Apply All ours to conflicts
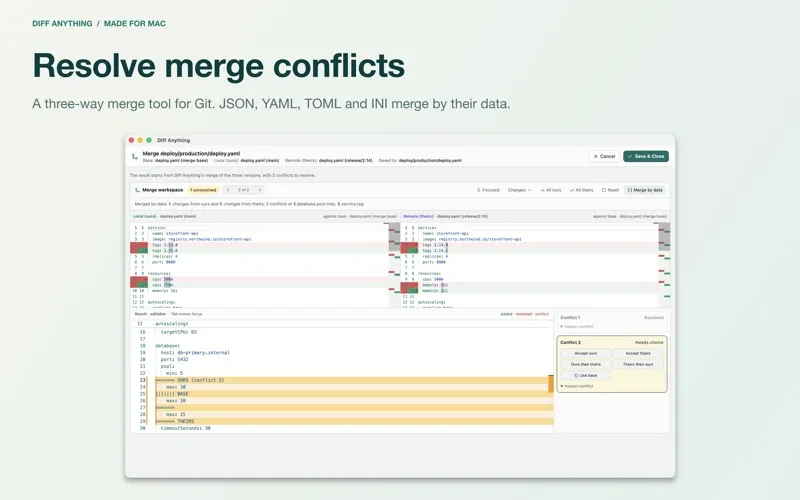Screen dimensions: 800x500 551,190
